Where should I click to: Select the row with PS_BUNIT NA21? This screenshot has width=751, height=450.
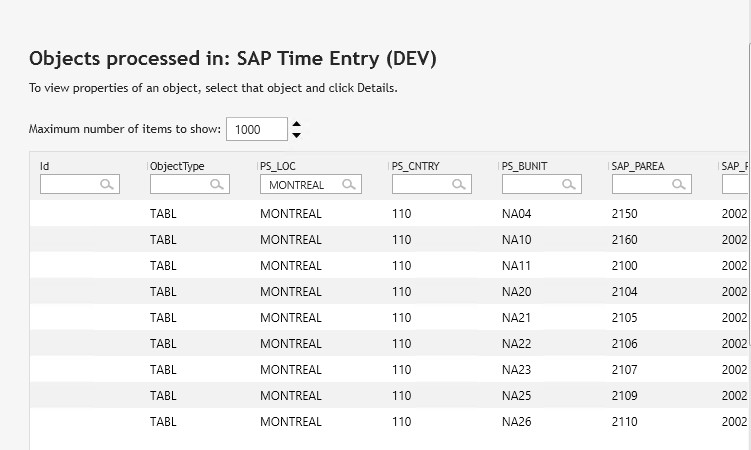pos(388,317)
